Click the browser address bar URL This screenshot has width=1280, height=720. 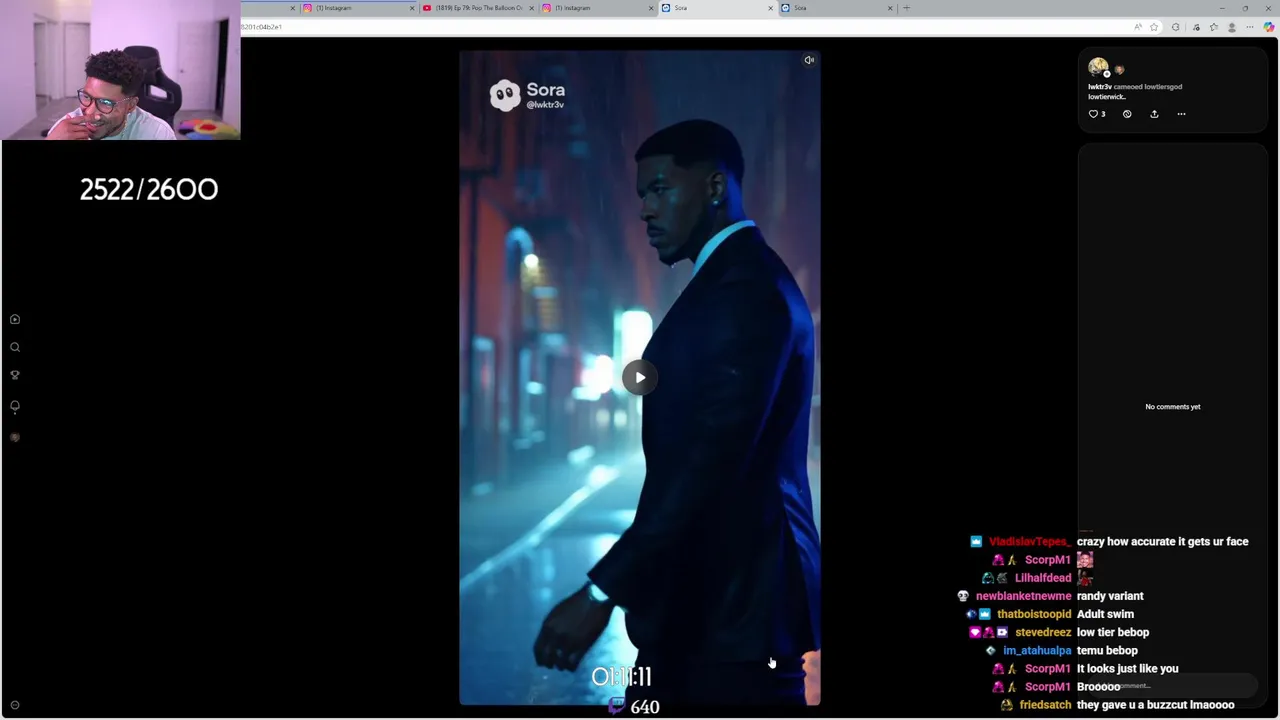(261, 27)
